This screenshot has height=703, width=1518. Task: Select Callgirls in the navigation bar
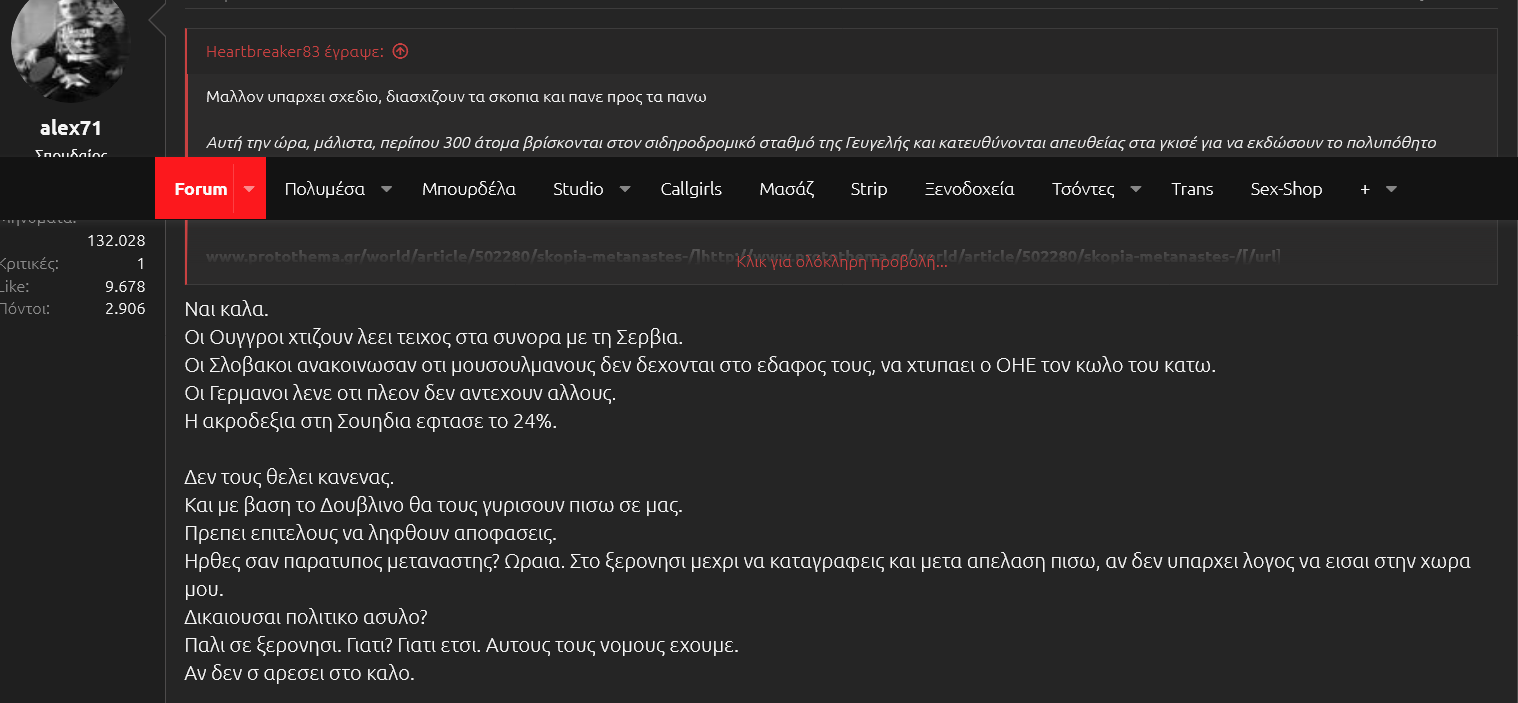[x=691, y=189]
